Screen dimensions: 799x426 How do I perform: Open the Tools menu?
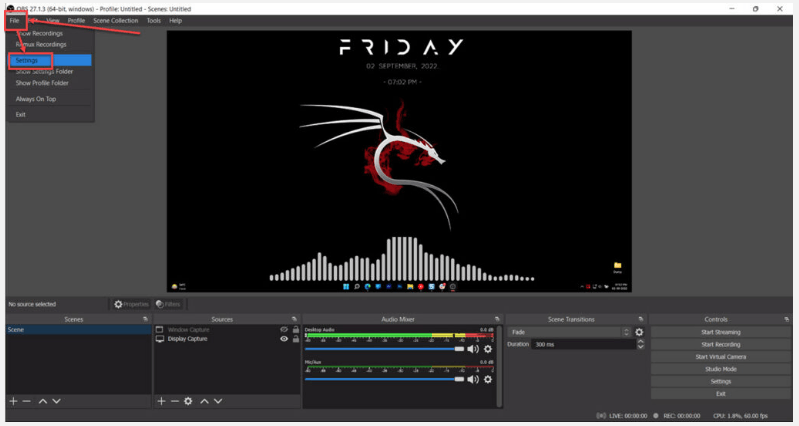153,20
